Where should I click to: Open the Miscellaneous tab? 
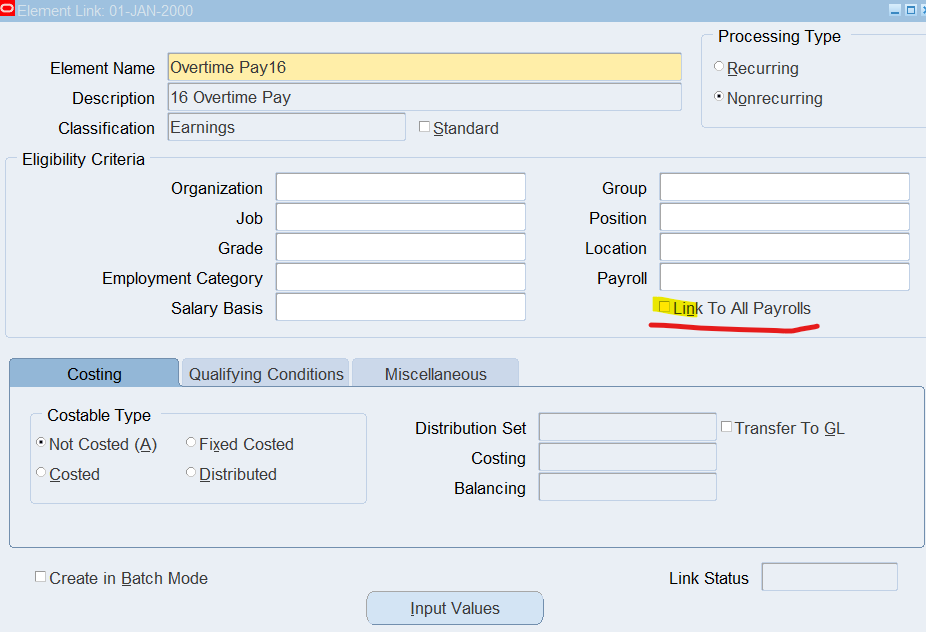(x=435, y=374)
